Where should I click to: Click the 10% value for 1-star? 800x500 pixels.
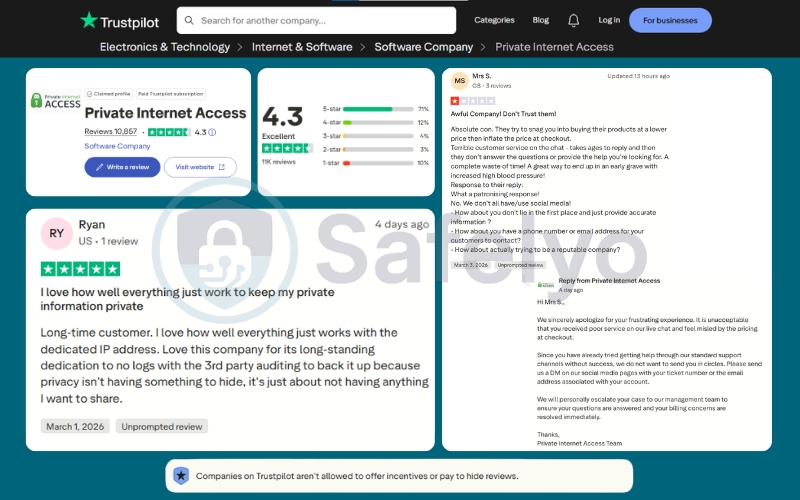pos(423,163)
